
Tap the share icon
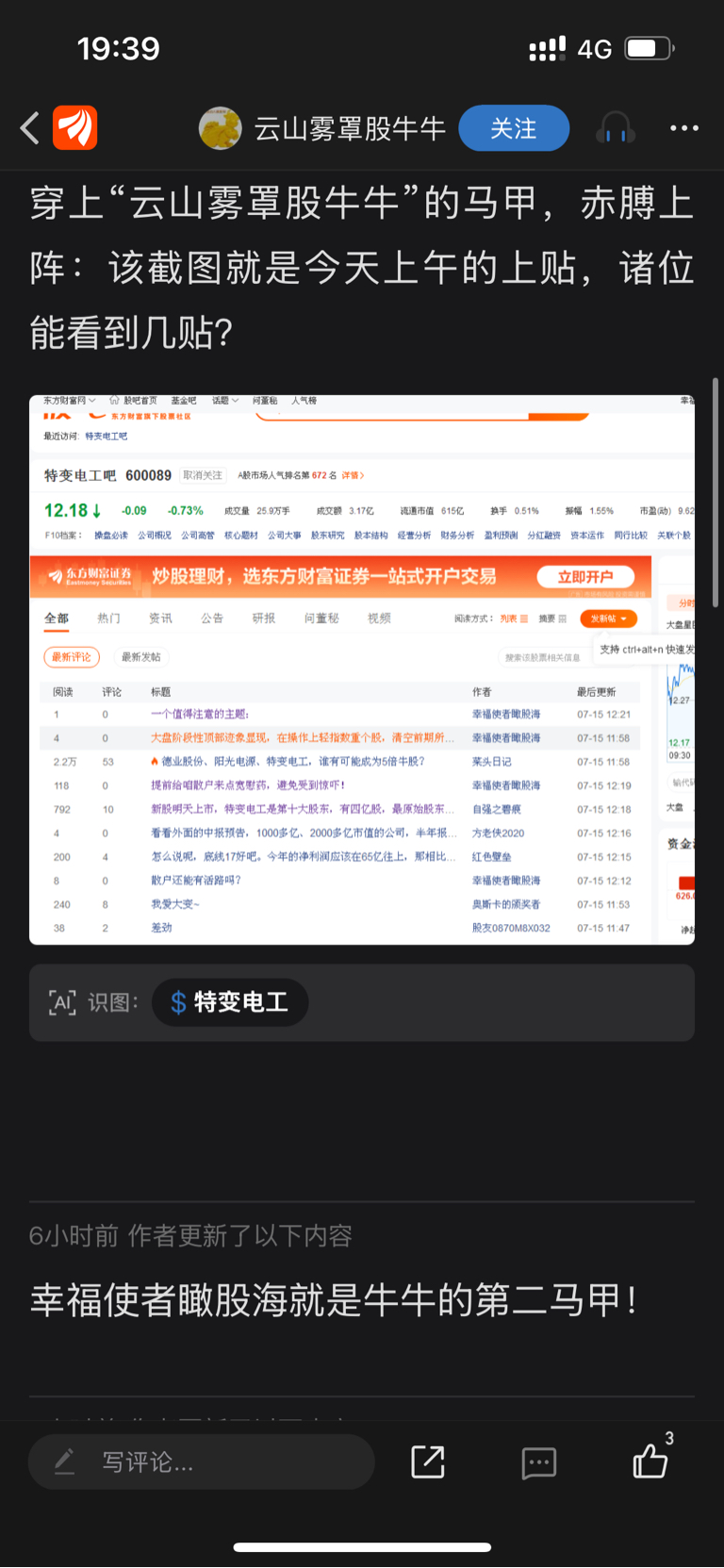pyautogui.click(x=428, y=1462)
